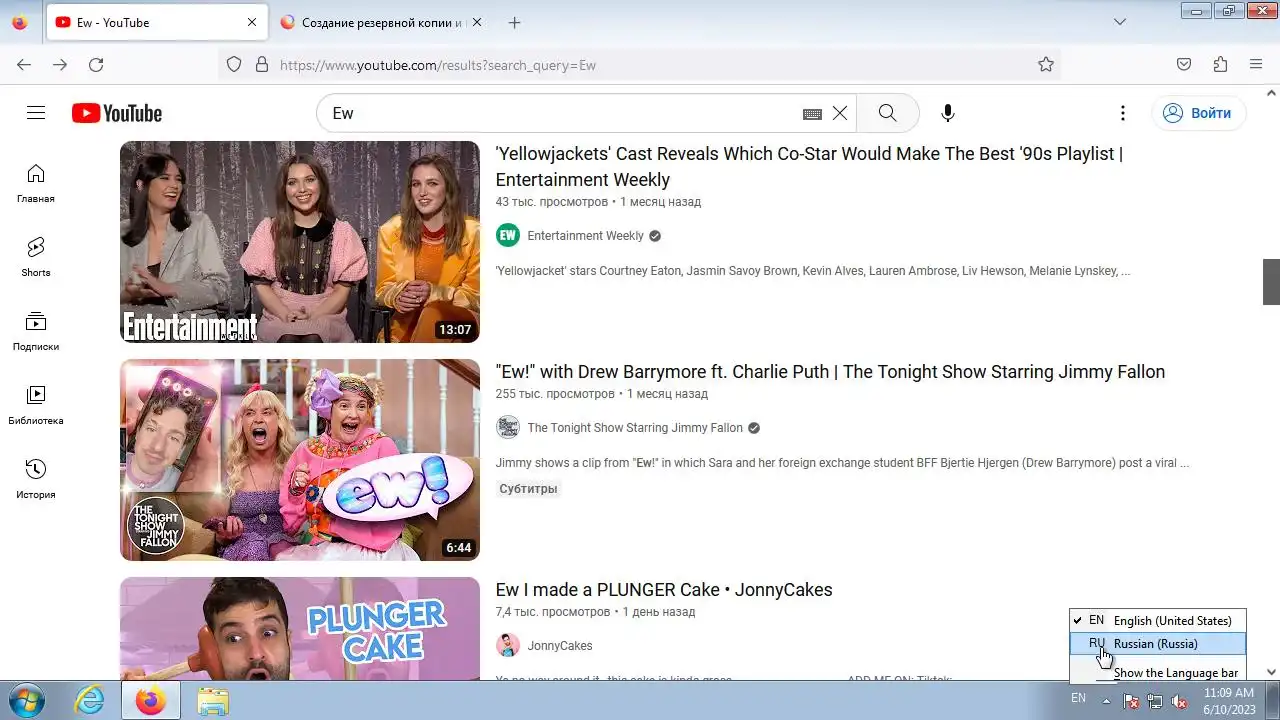Click the JonnyCakes channel avatar
Image resolution: width=1280 pixels, height=720 pixels.
(508, 646)
